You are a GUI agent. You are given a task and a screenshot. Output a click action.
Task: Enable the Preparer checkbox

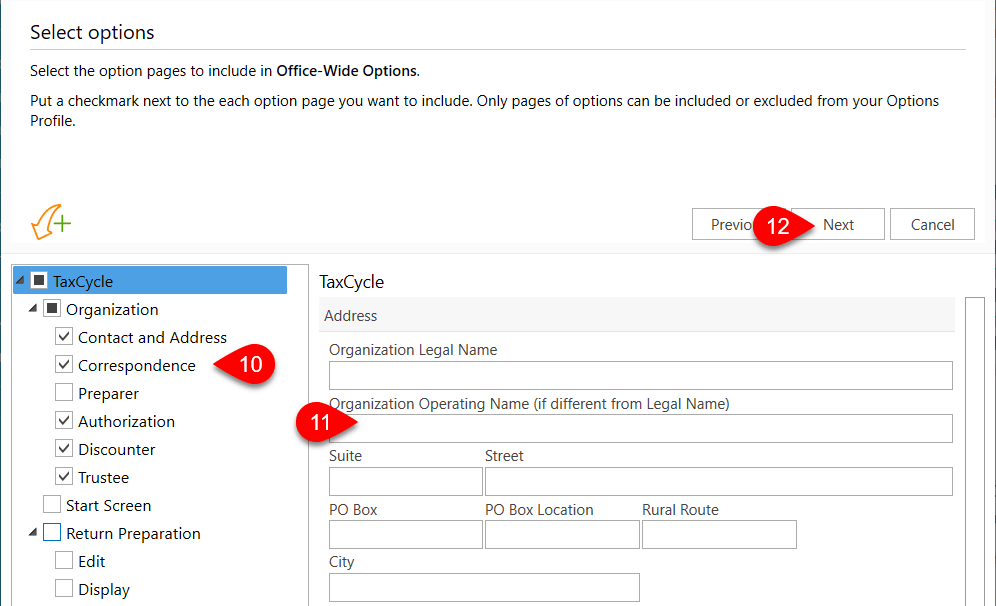coord(64,394)
